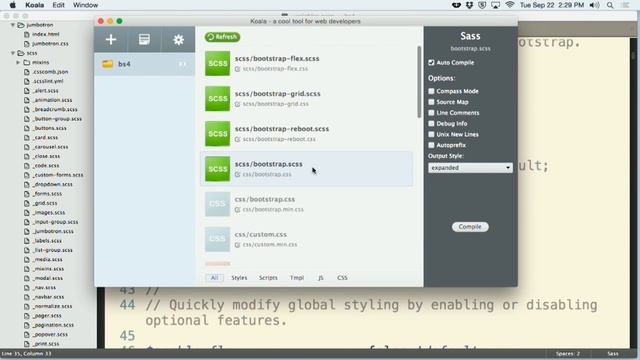Click SCSS icon for bootstrap-reboot.scss
The image size is (640, 360).
tap(217, 133)
